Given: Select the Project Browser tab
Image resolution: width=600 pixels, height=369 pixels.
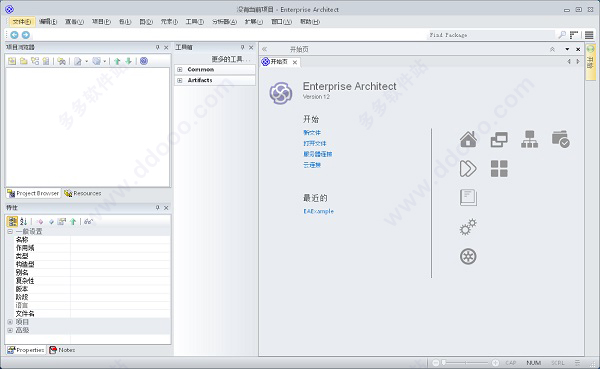Looking at the screenshot, I should click(x=33, y=193).
